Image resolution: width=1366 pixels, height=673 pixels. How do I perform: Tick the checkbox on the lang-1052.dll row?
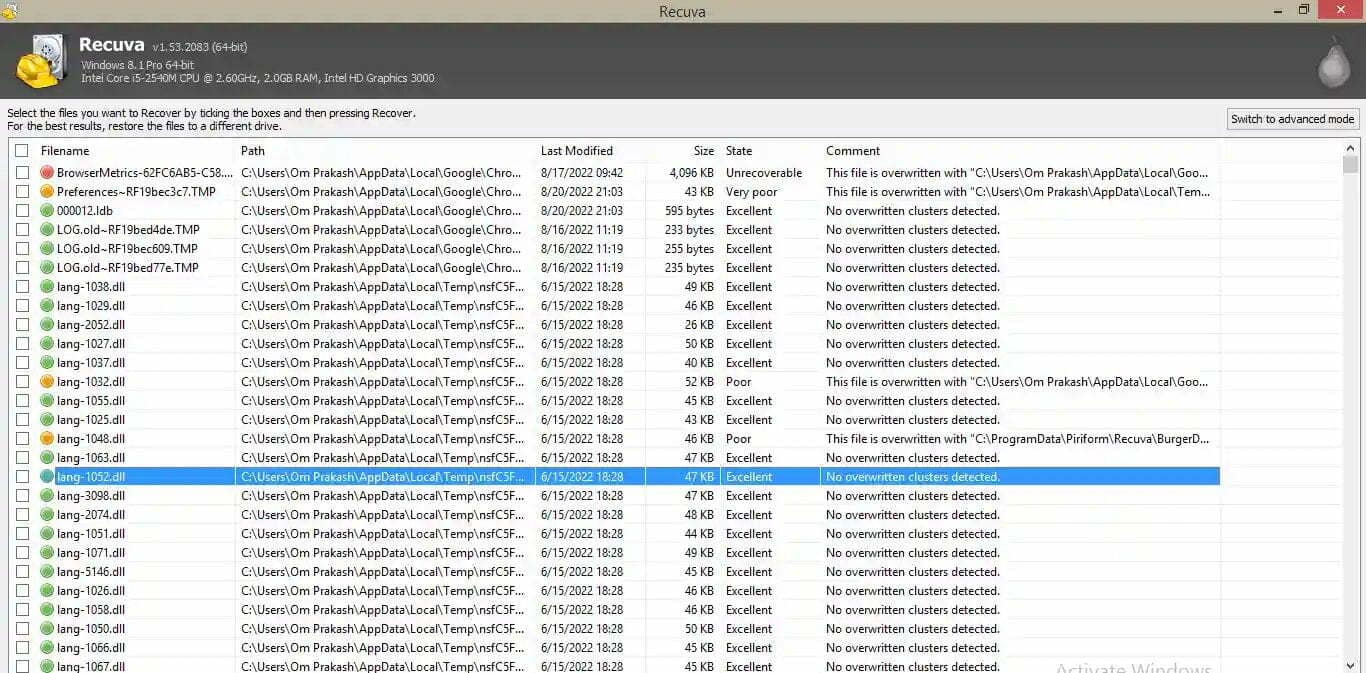click(x=22, y=477)
